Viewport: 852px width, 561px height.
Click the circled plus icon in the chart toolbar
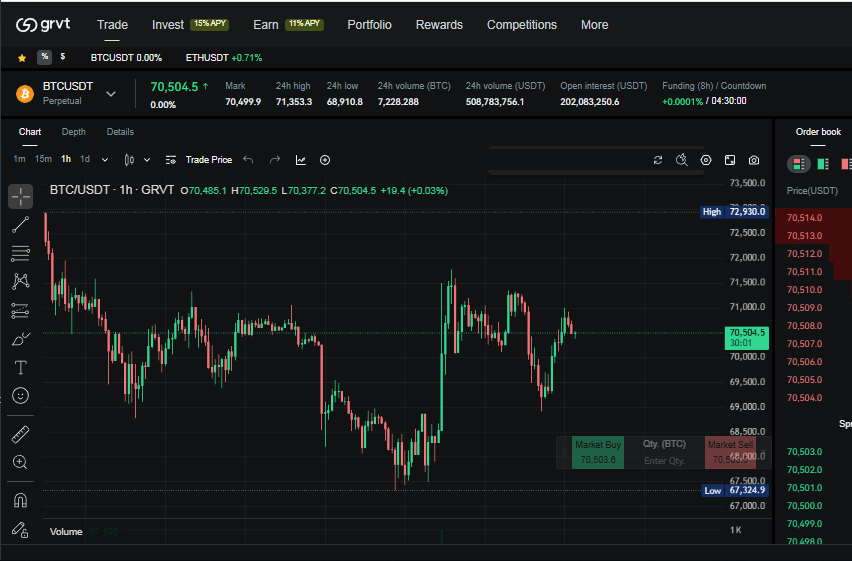click(x=325, y=160)
